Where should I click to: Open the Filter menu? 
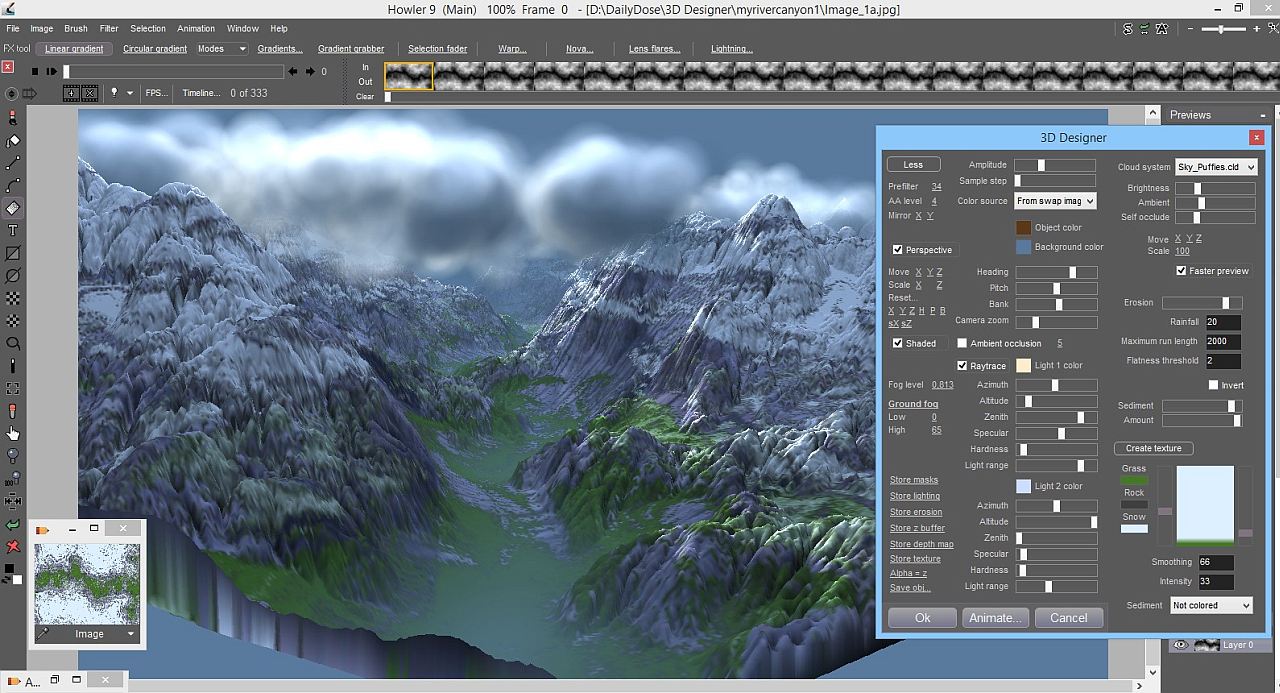[x=109, y=28]
